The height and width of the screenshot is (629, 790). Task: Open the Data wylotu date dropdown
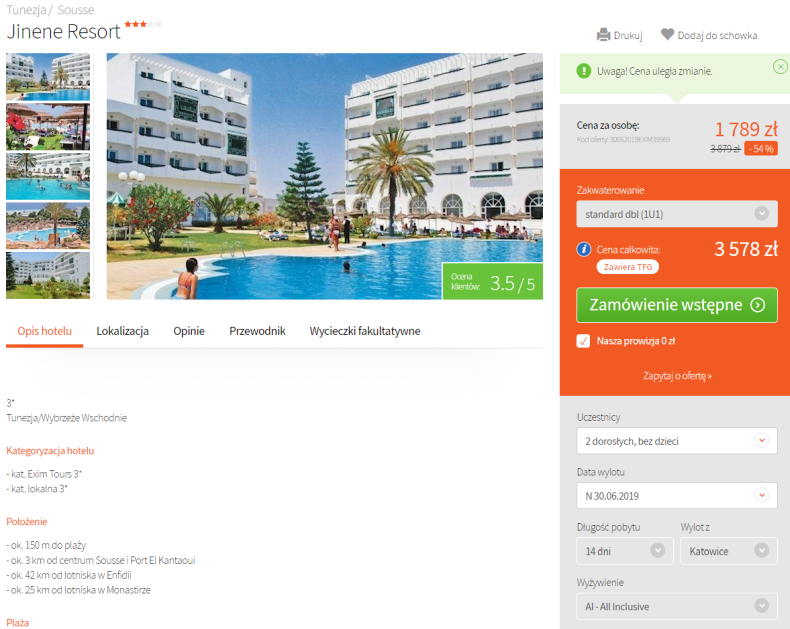pyautogui.click(x=677, y=496)
